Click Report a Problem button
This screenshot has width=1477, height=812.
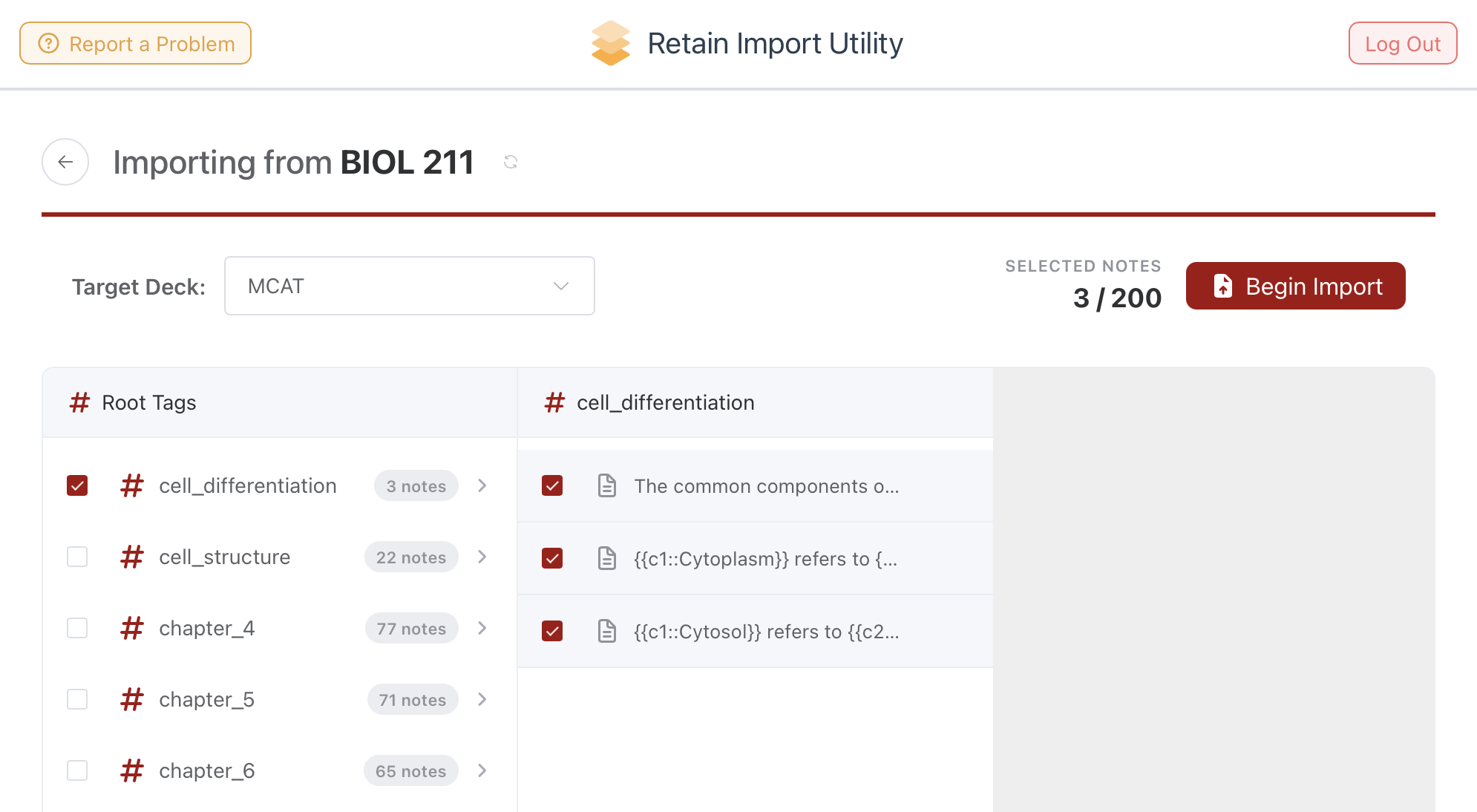(x=136, y=44)
